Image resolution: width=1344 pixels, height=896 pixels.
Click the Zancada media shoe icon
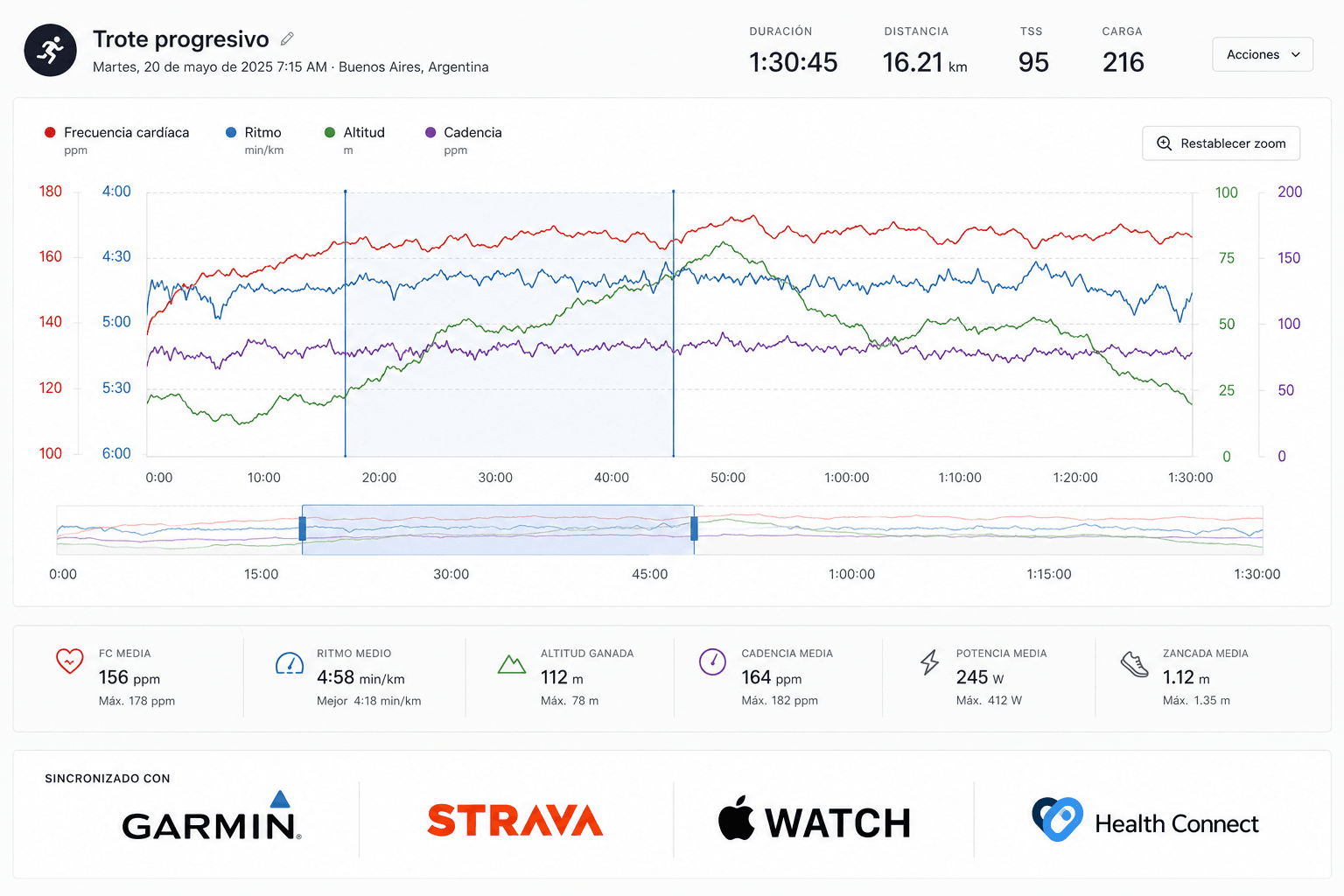[1135, 664]
